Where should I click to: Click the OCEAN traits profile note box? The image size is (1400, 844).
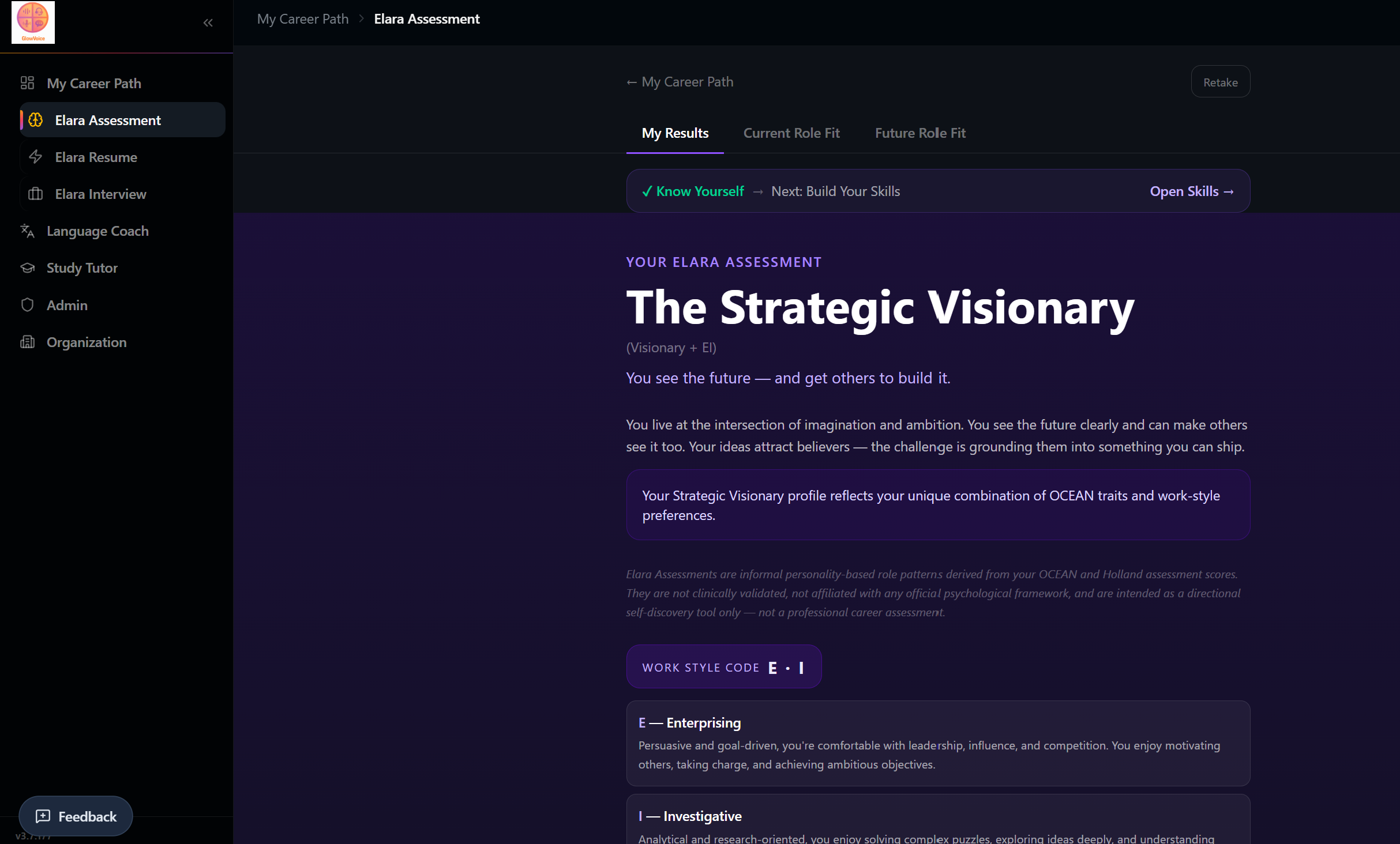(x=939, y=505)
